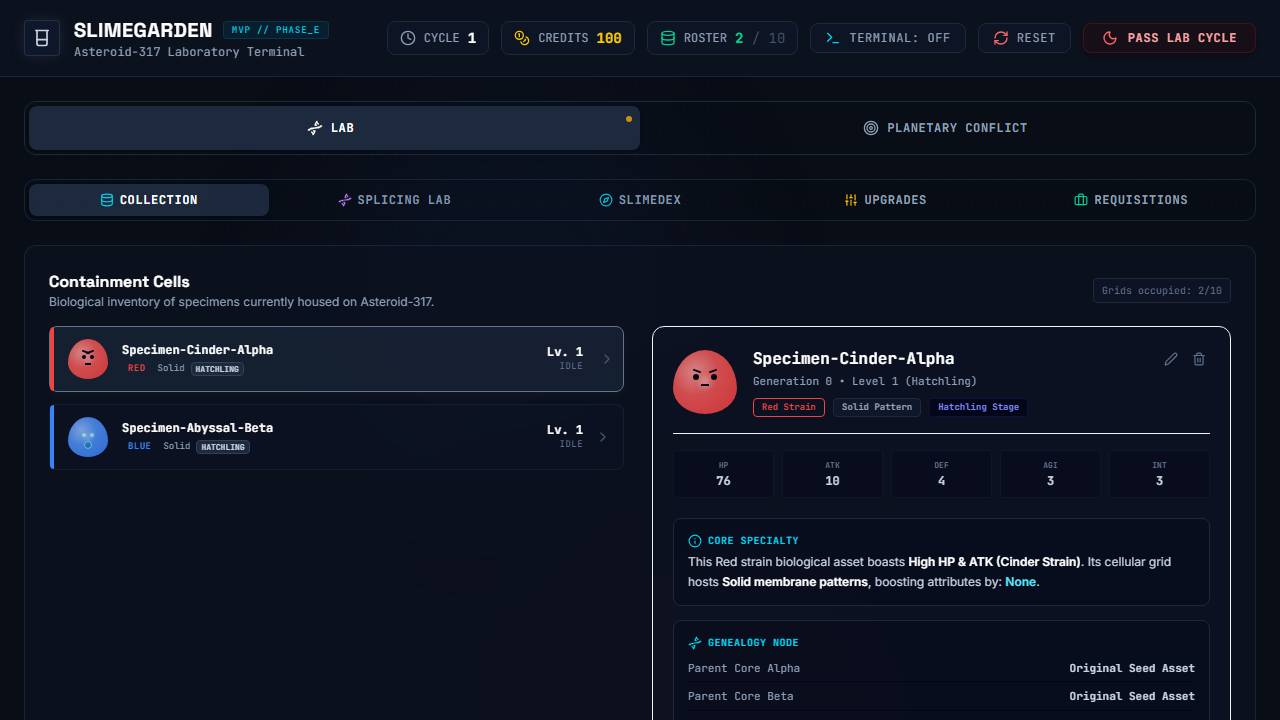Click the SlimeGarden flask logo icon

42,38
